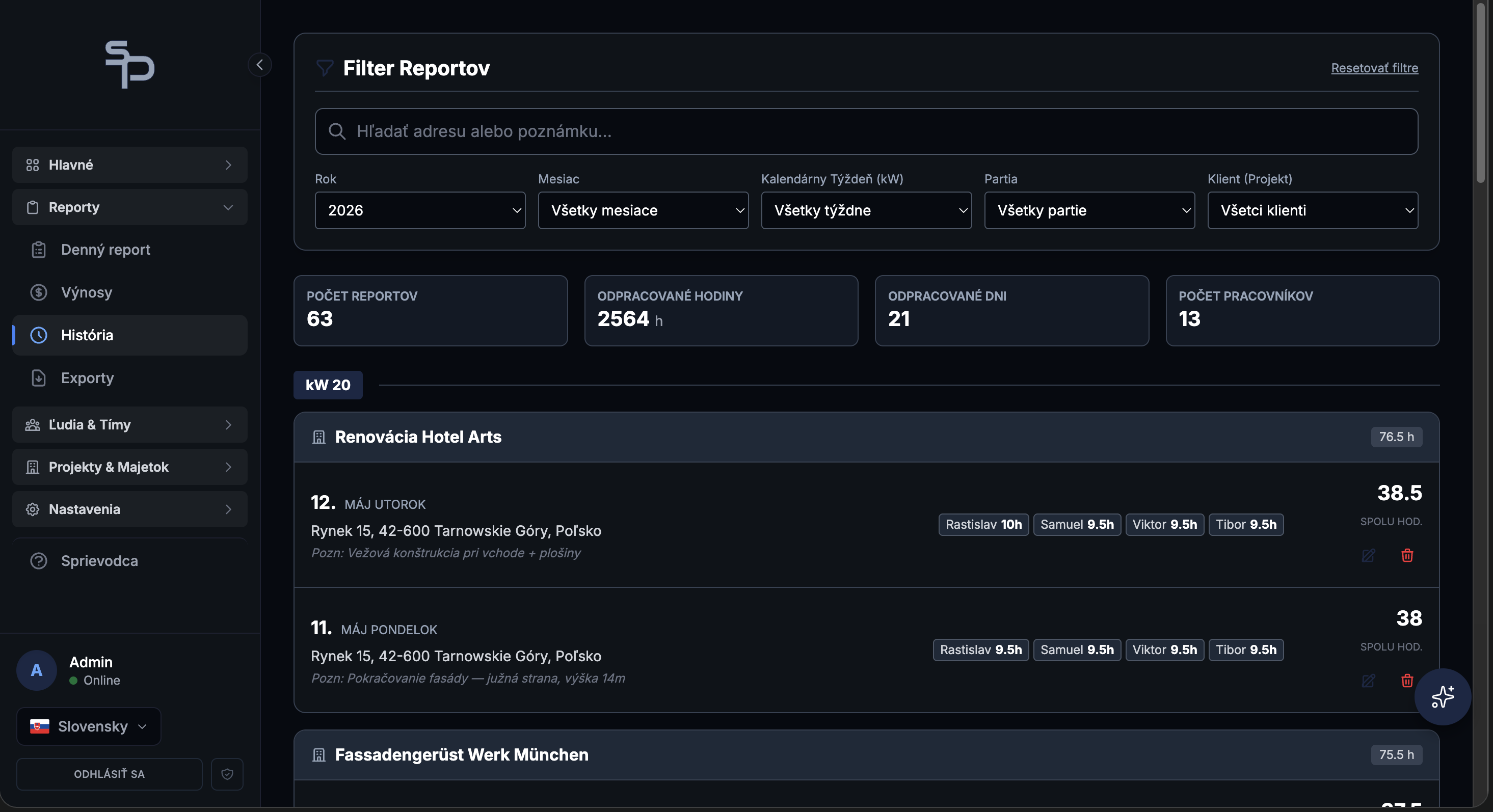Open Exporty page
1493x812 pixels.
point(130,378)
